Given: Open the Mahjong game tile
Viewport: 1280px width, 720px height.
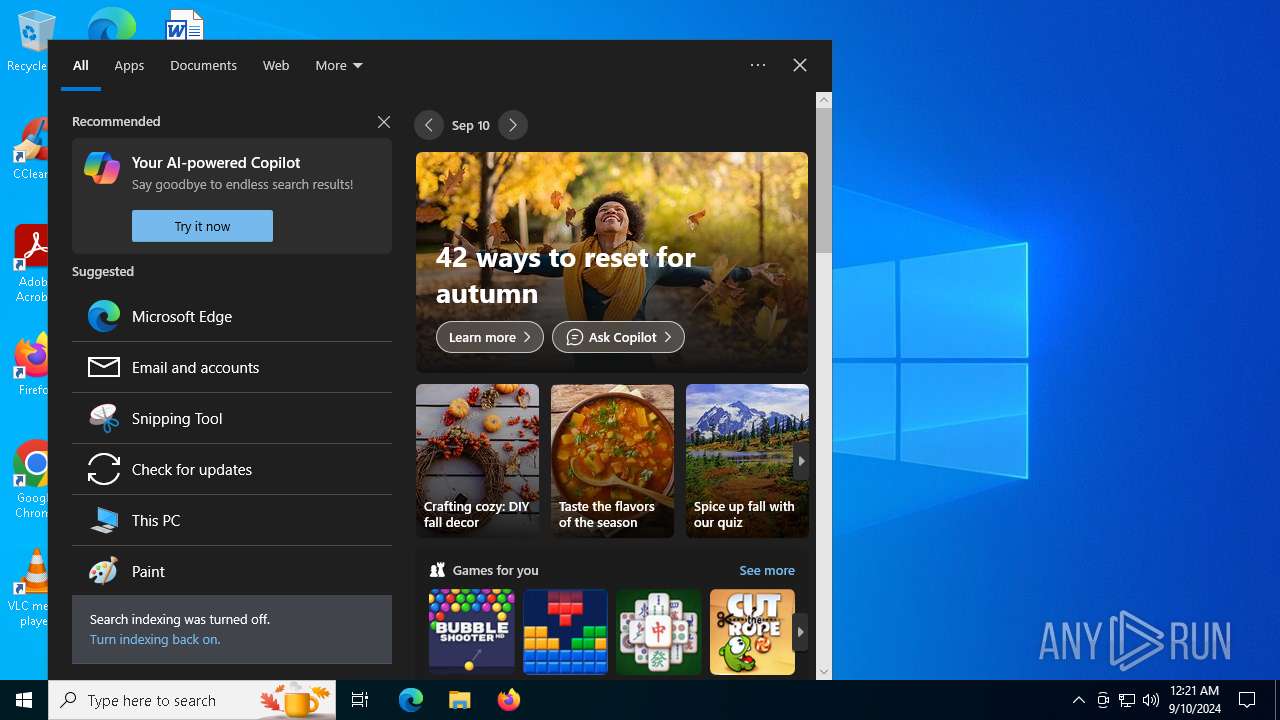Looking at the screenshot, I should tap(659, 631).
